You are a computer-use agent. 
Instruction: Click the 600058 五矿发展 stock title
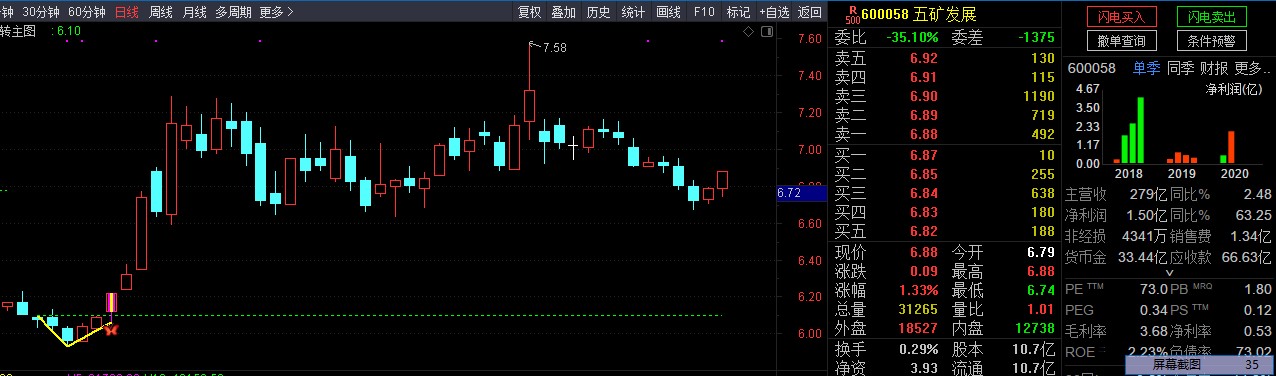918,14
